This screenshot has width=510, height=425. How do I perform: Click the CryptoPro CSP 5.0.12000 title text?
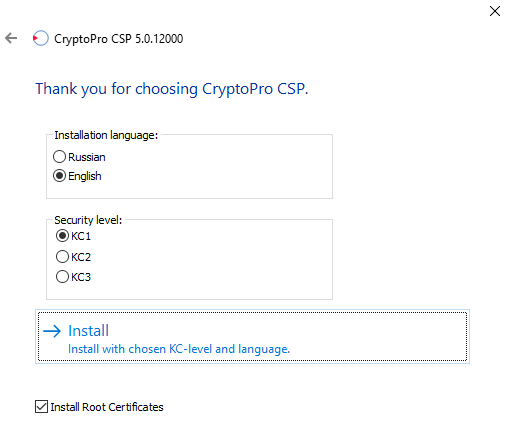point(119,39)
